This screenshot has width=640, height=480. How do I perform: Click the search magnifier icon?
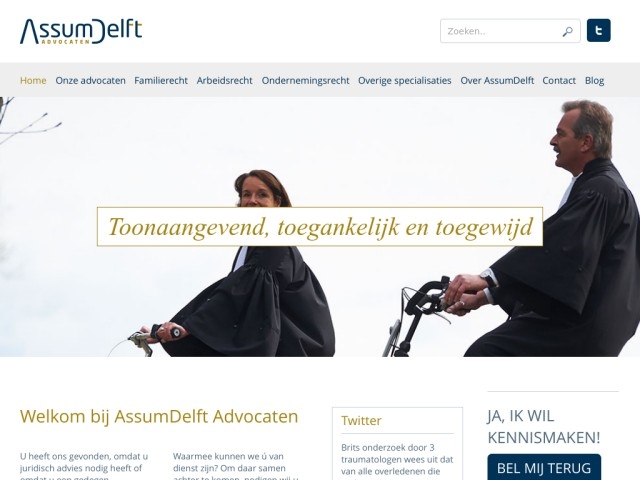coord(567,31)
